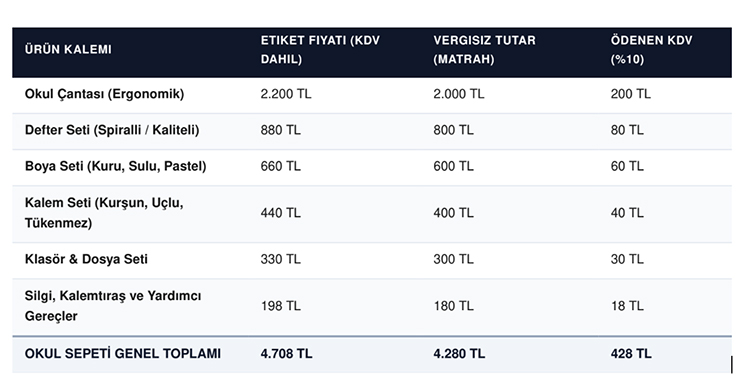Click the Okul Çantası (Ergonomik) row label
750x391 pixels.
(104, 94)
